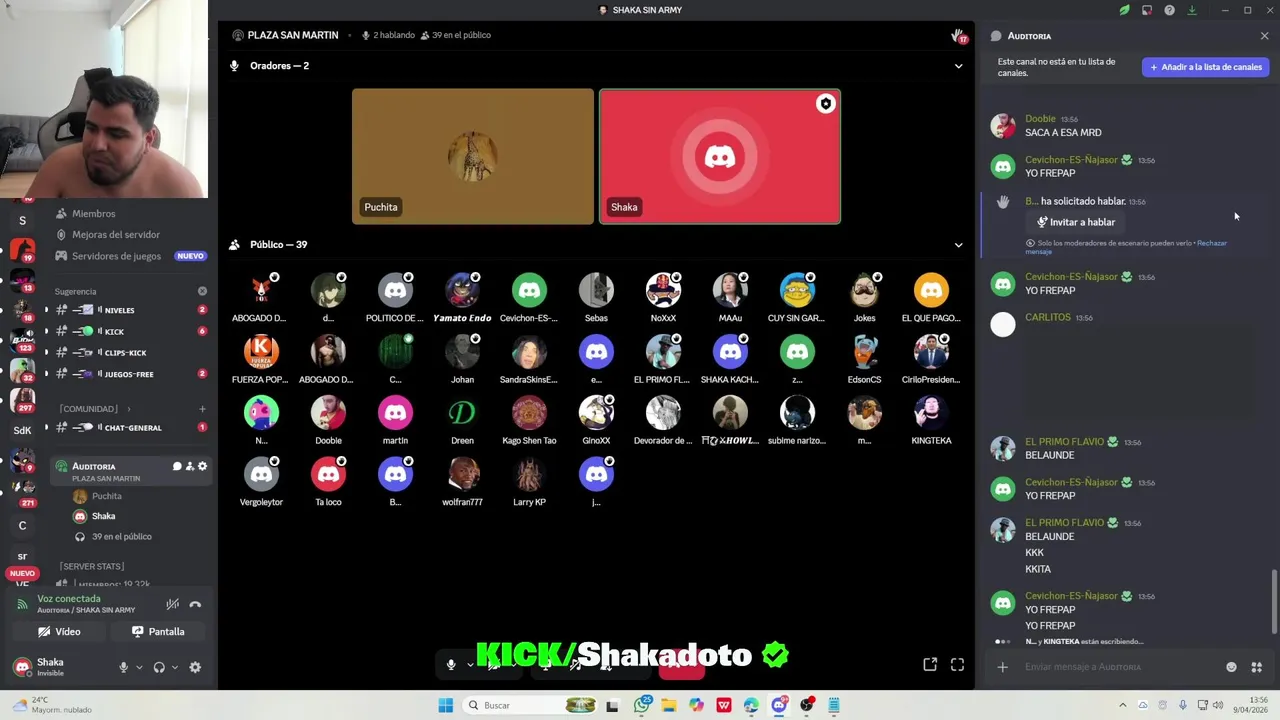Turn on Vídeo camera button
This screenshot has width=1280, height=720.
59,632
